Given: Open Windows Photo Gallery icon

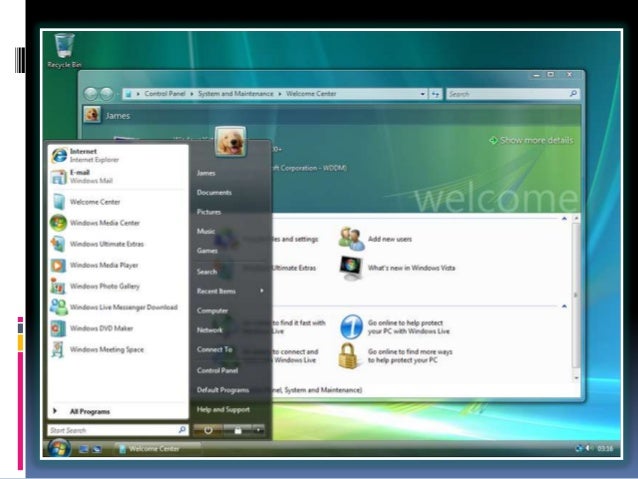Looking at the screenshot, I should point(58,287).
